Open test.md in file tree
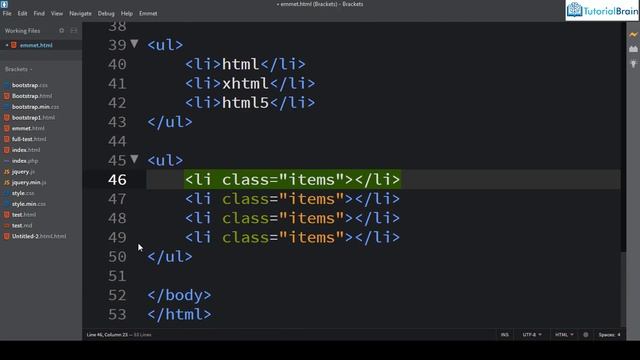 [22, 225]
